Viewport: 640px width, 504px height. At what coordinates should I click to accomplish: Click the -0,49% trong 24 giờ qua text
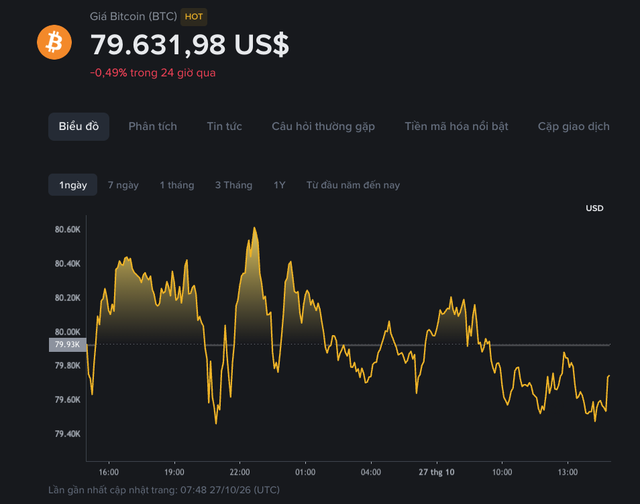[153, 73]
